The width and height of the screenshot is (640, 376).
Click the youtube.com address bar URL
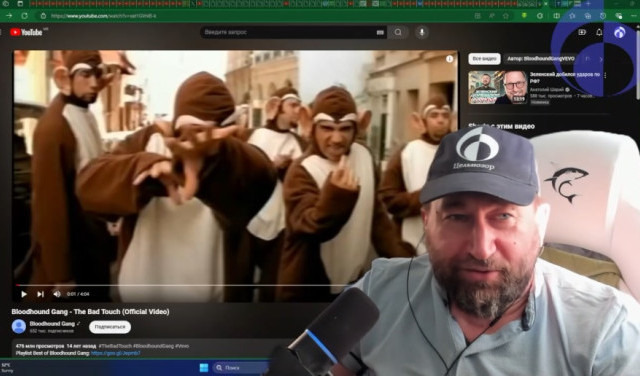(104, 16)
